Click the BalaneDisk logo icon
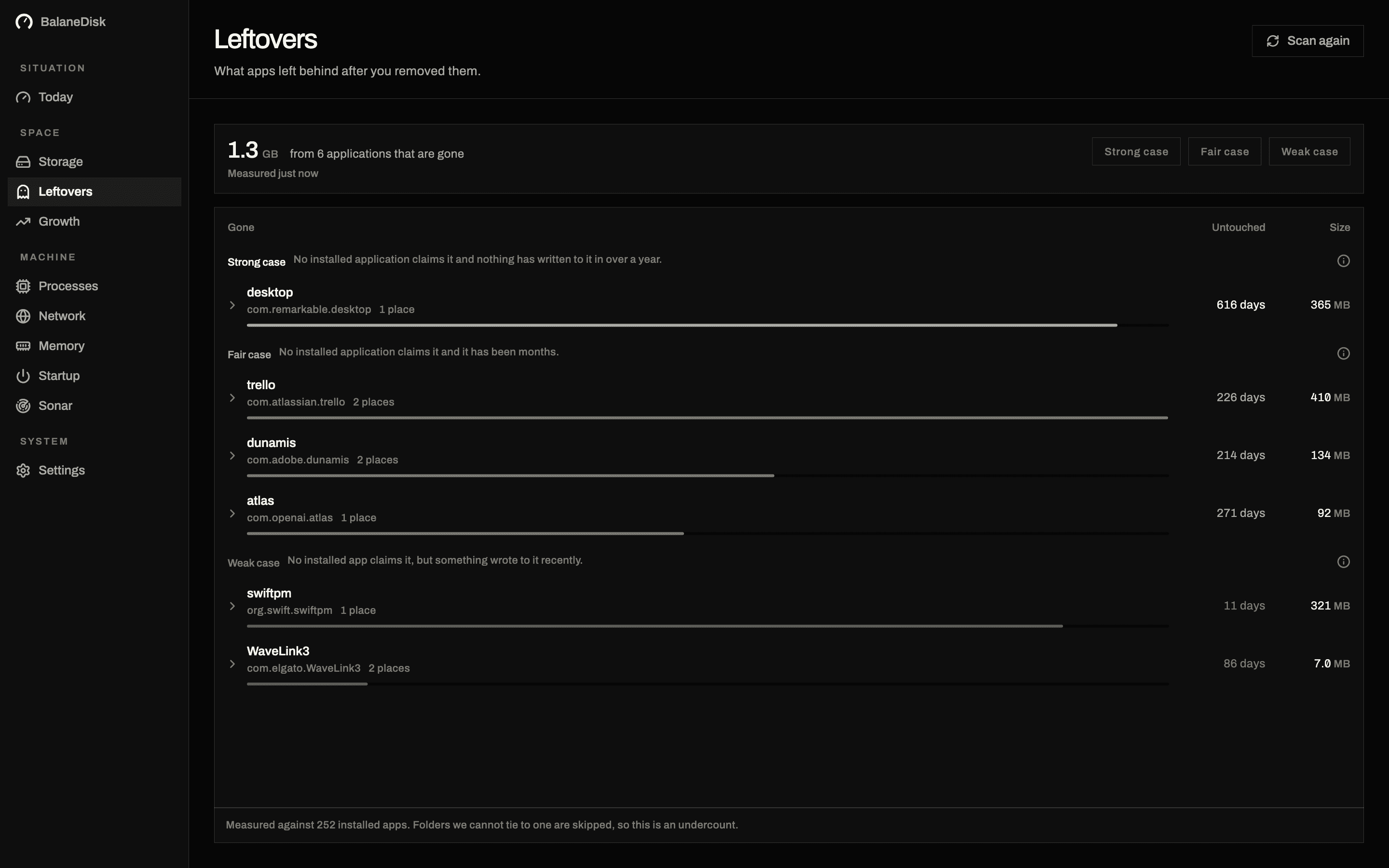 (x=24, y=22)
